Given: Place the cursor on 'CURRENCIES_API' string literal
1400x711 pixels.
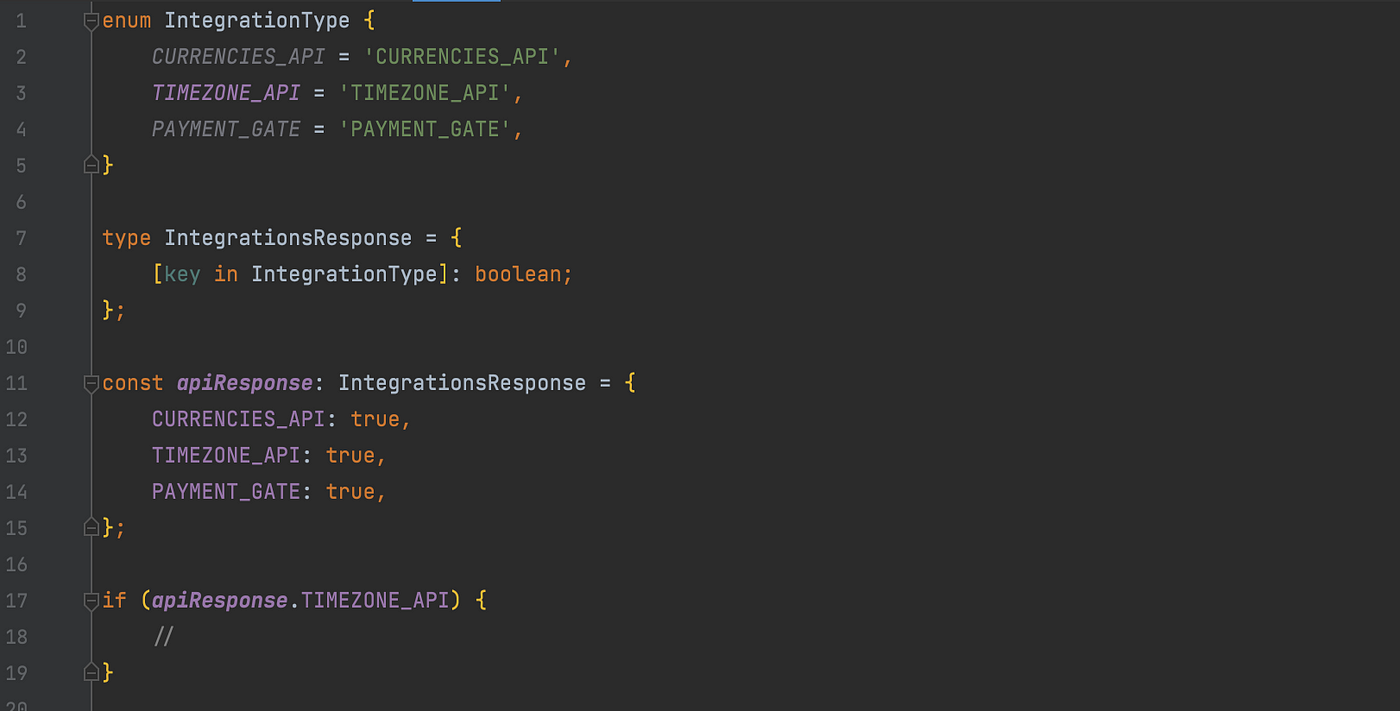Looking at the screenshot, I should tap(462, 57).
